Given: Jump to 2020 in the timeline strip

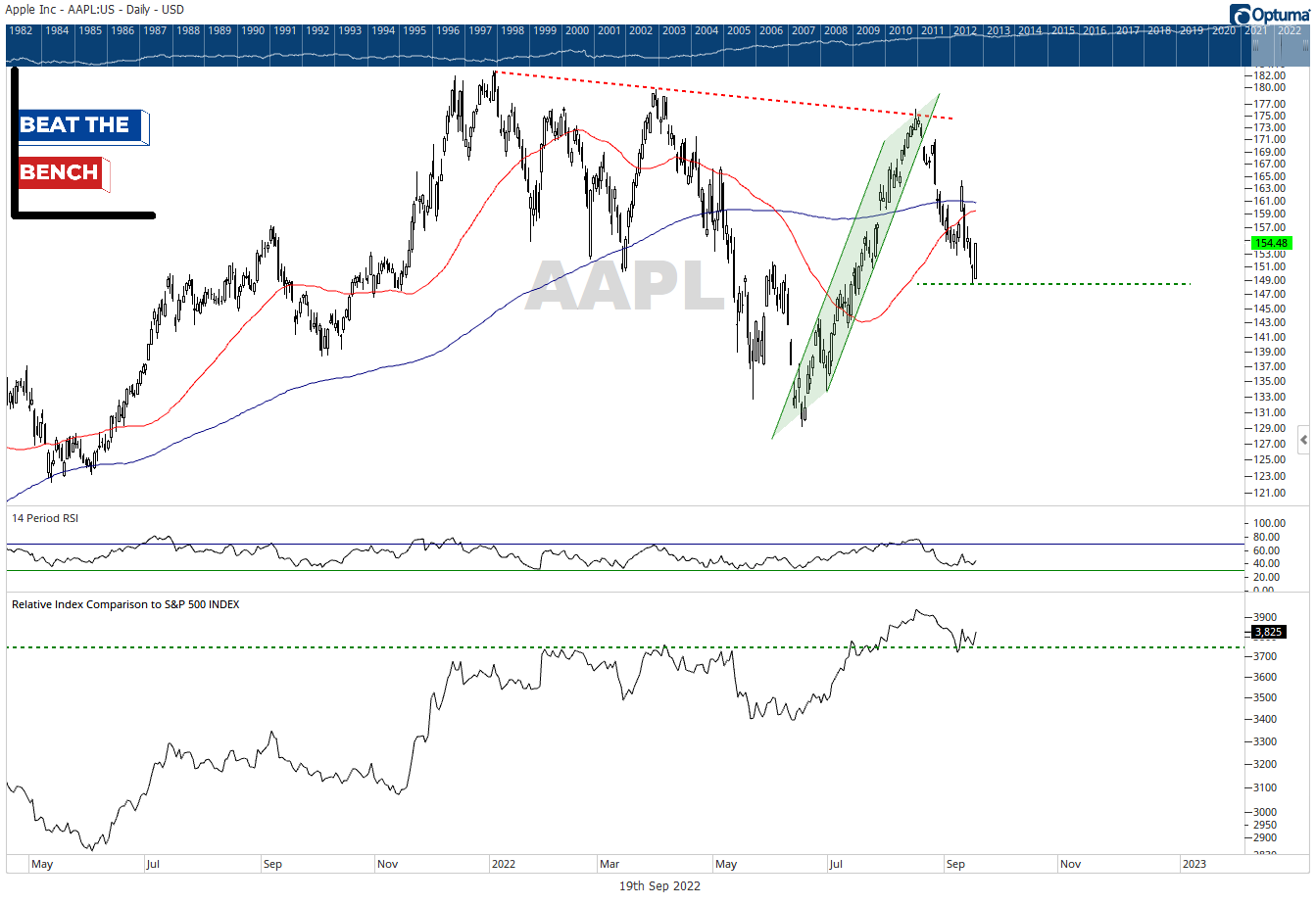Looking at the screenshot, I should 1224,30.
